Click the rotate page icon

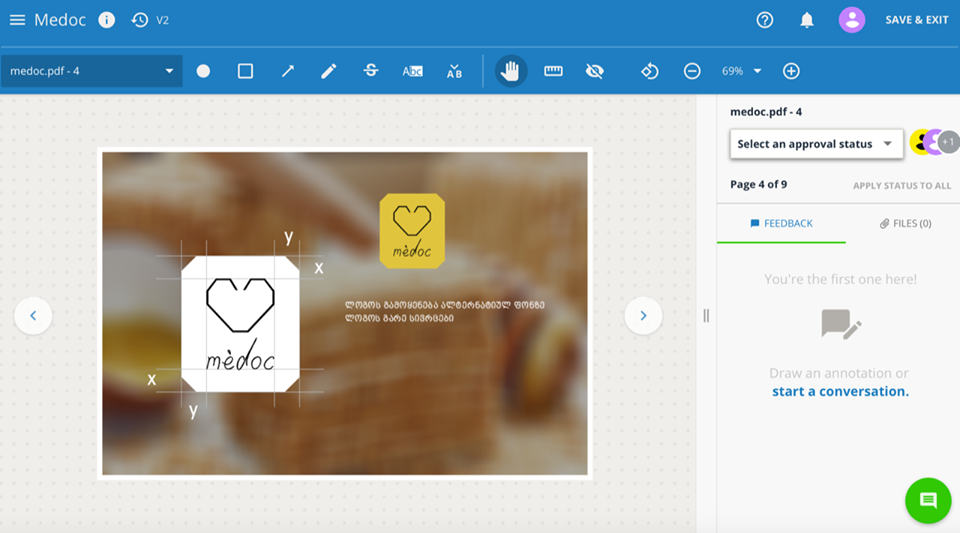click(650, 71)
